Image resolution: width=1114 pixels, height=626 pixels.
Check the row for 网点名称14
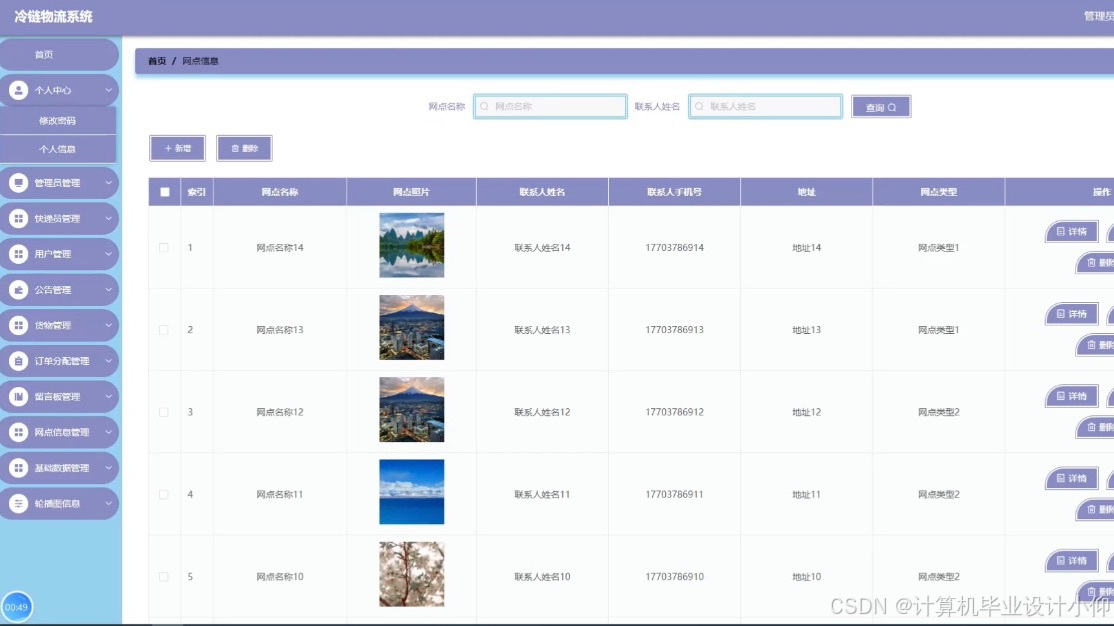point(164,248)
